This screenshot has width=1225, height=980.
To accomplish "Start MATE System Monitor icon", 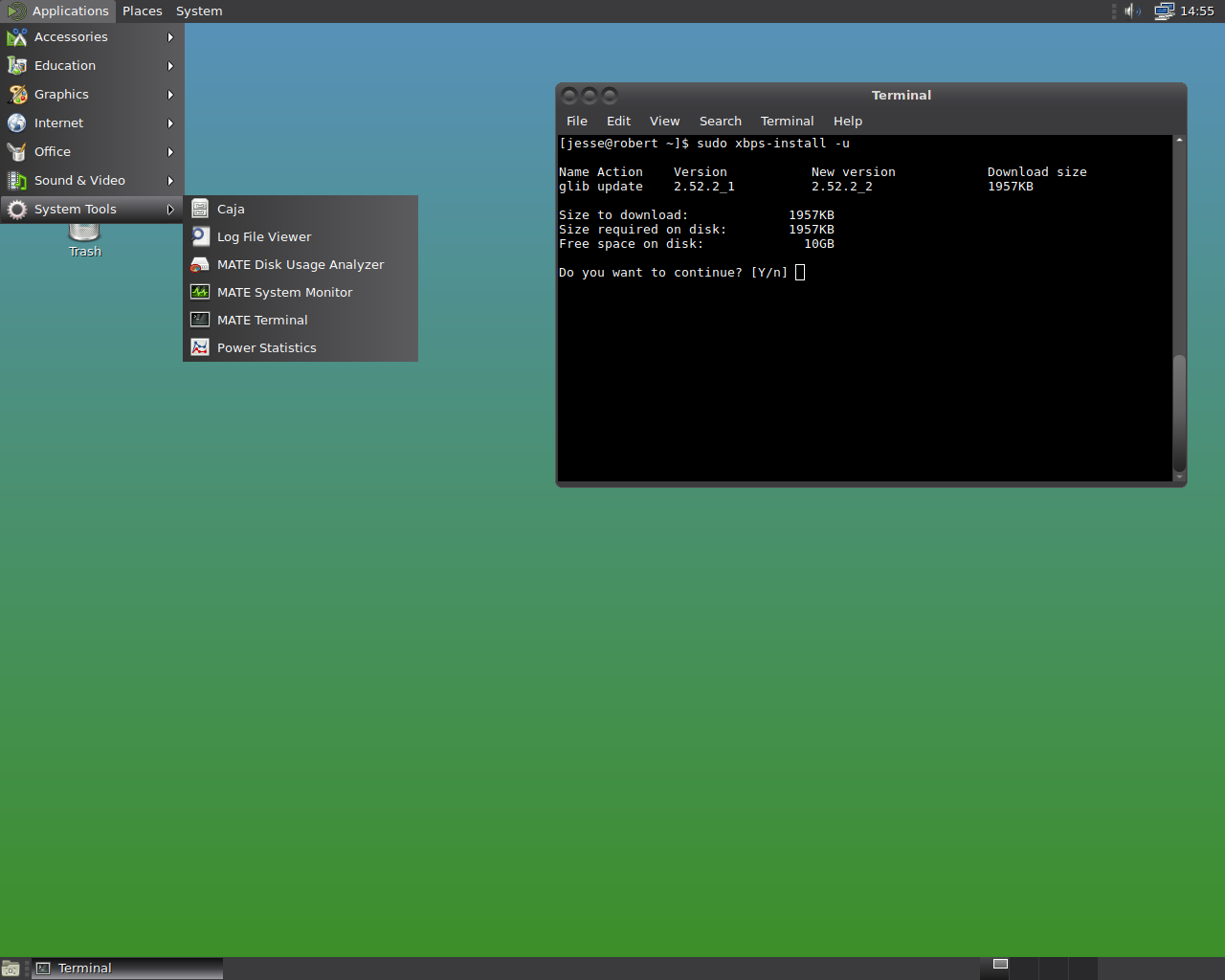I will [x=200, y=292].
